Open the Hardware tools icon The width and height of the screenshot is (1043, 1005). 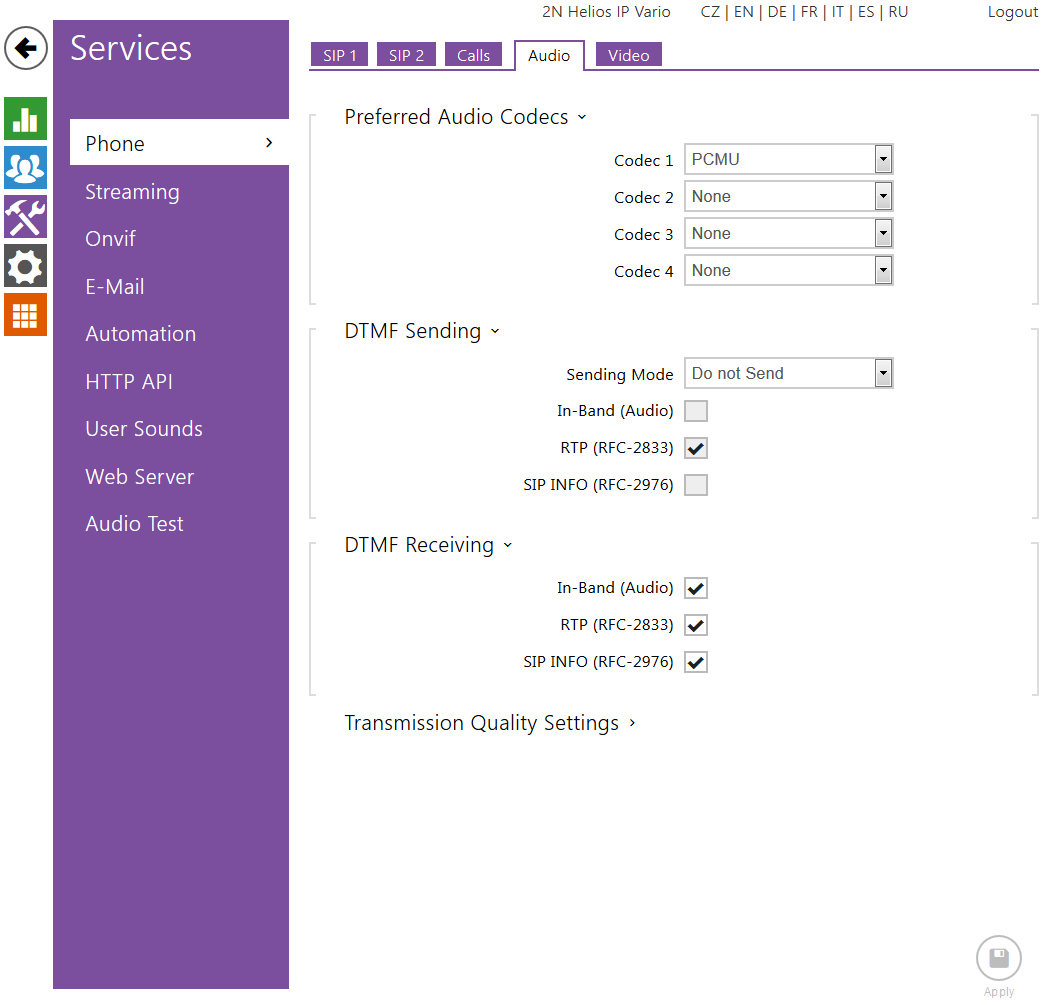pos(25,217)
